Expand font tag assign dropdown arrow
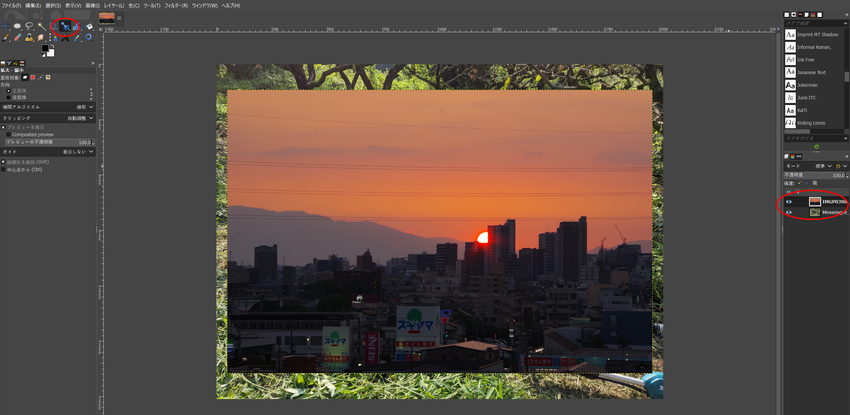 [x=845, y=139]
